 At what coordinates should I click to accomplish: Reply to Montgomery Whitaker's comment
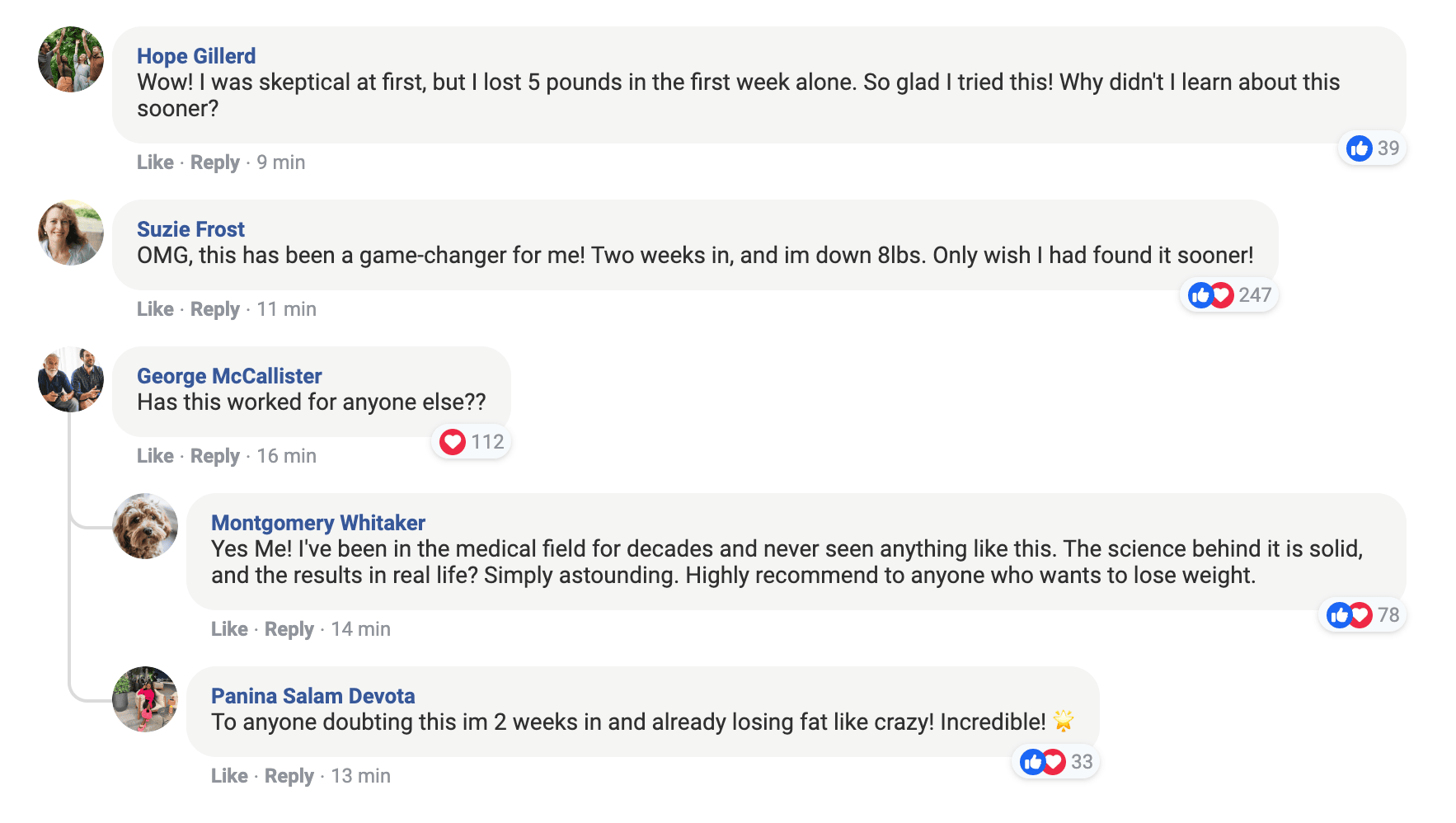(289, 629)
